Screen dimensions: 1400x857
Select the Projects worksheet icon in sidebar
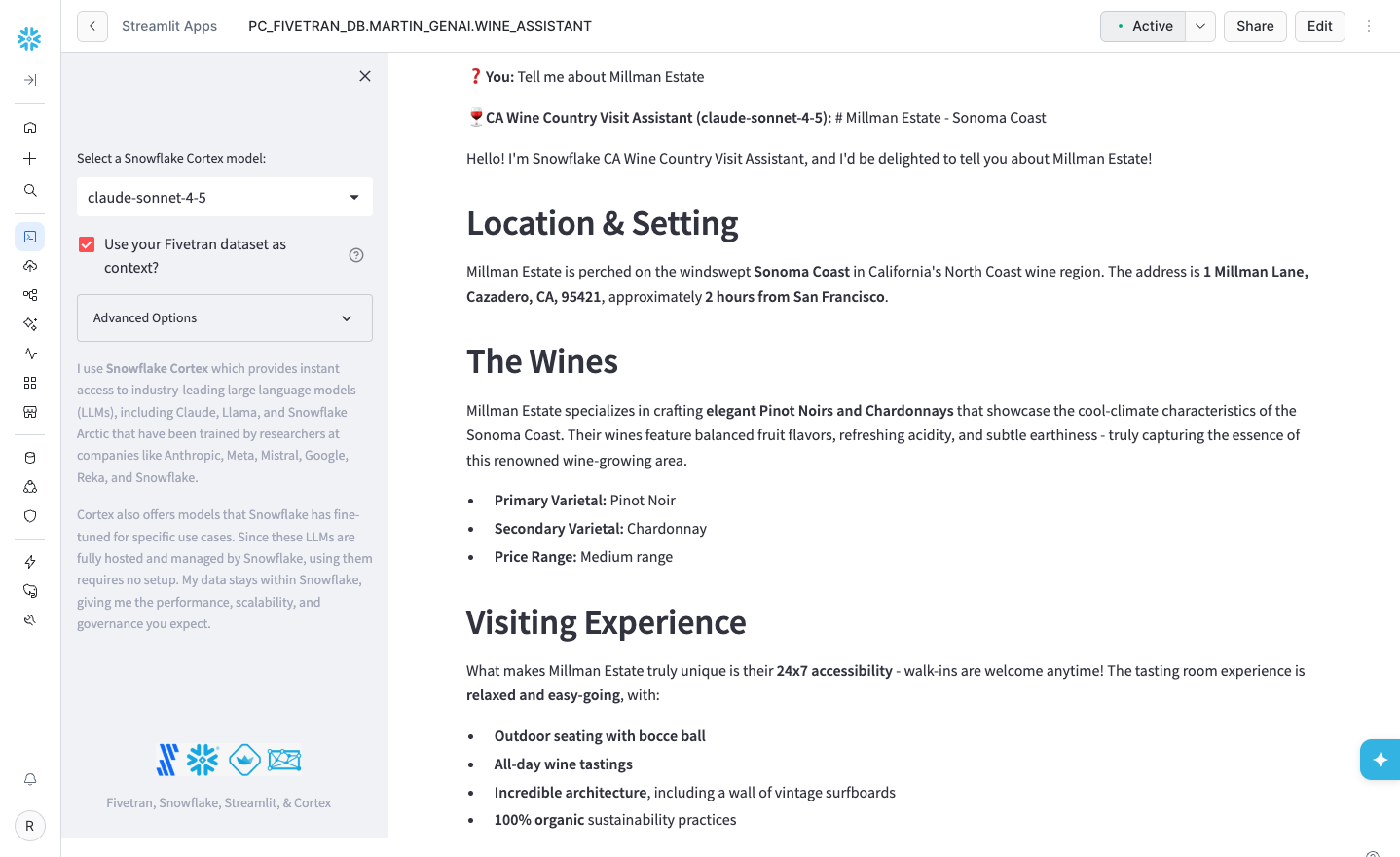(x=30, y=237)
